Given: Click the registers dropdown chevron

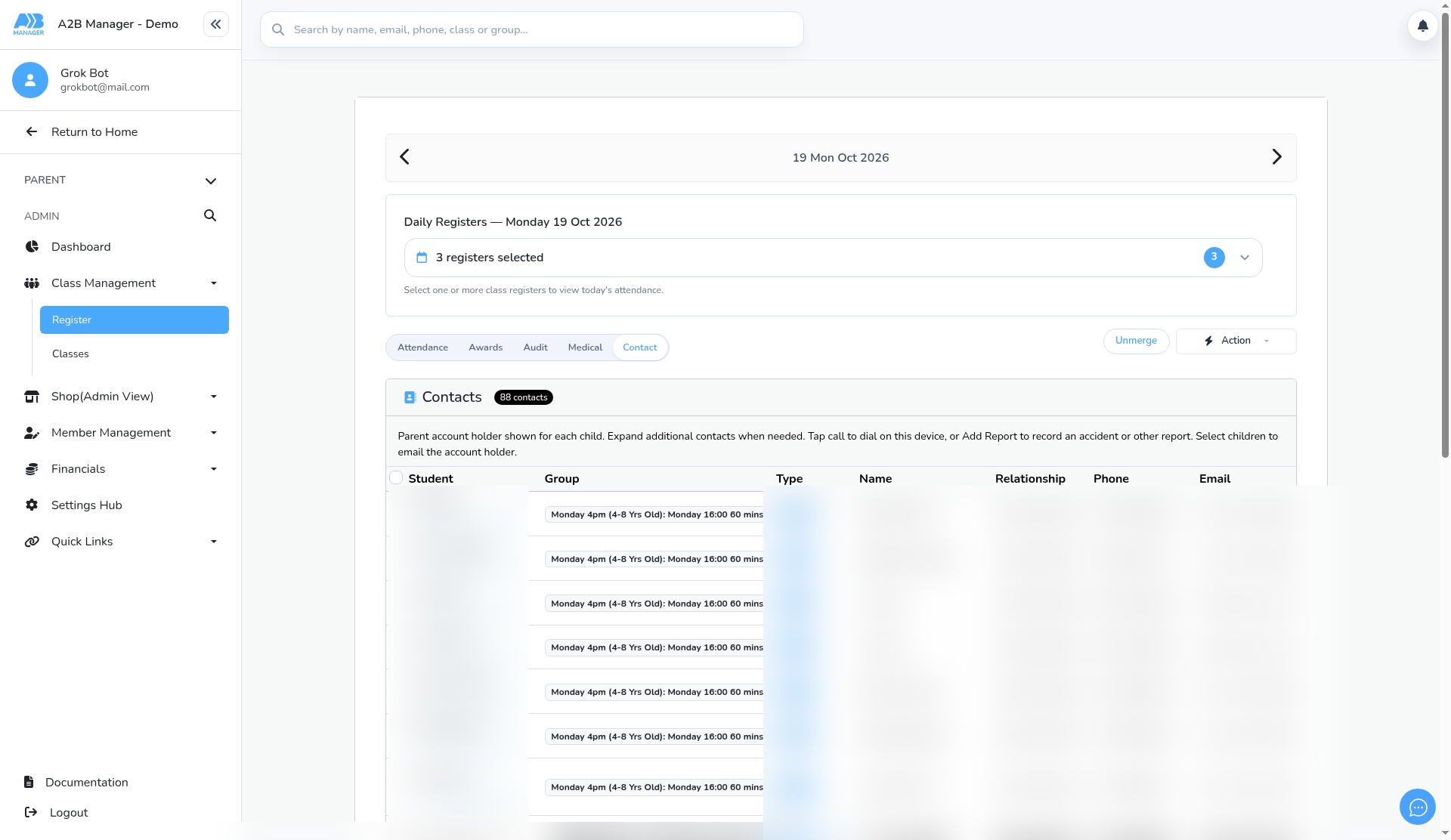Looking at the screenshot, I should pos(1245,258).
